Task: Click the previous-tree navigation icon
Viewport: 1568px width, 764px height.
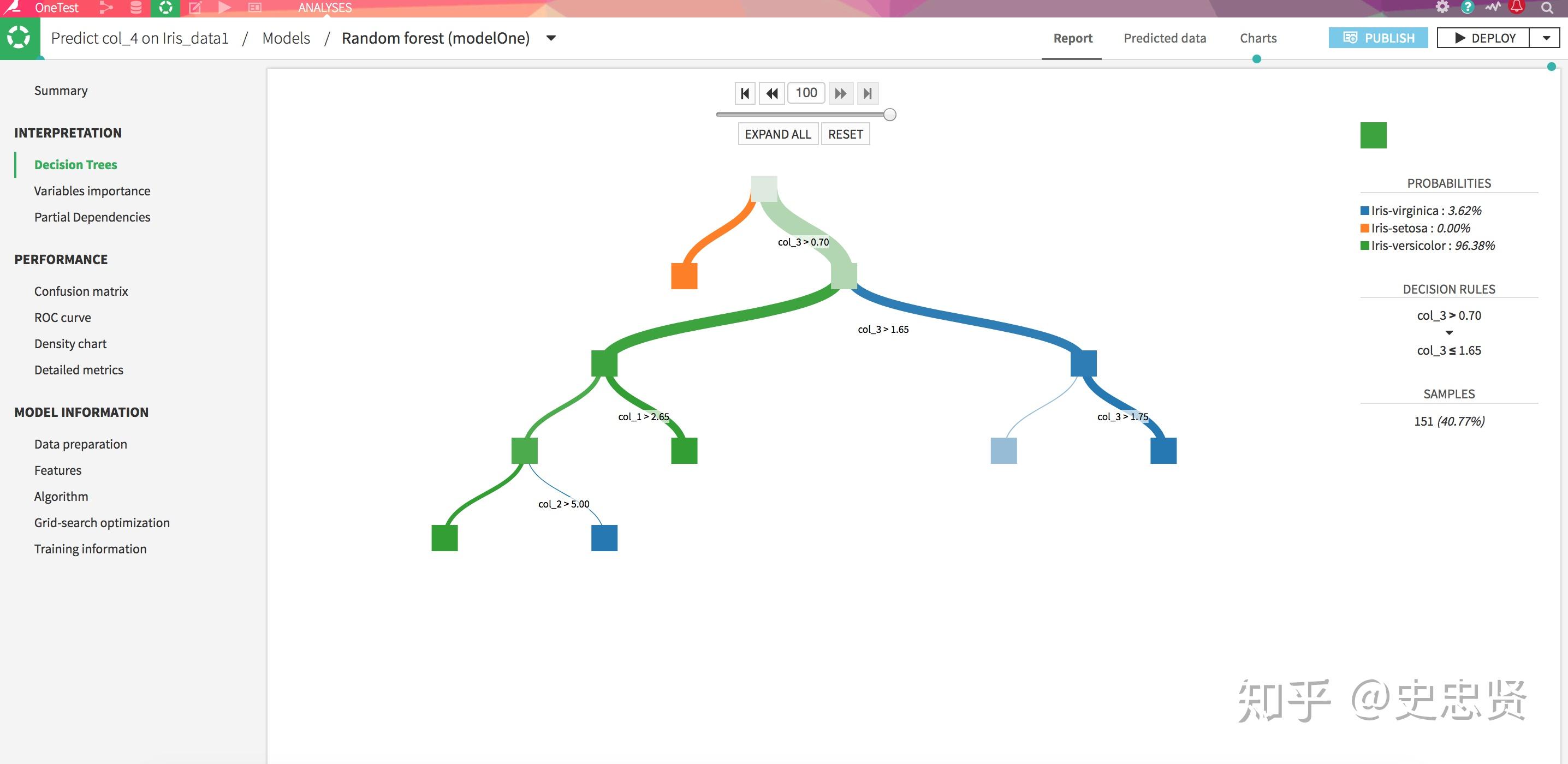Action: [x=772, y=93]
